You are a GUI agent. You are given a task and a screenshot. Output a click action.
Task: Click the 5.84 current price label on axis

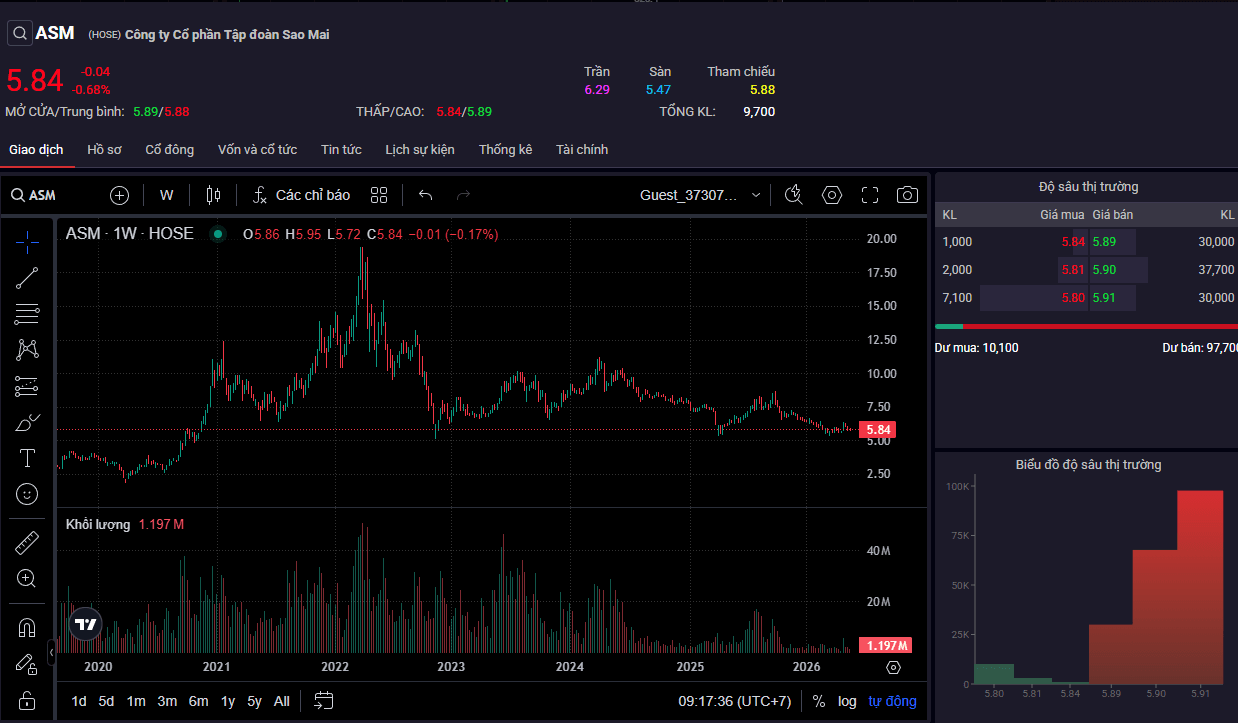876,430
